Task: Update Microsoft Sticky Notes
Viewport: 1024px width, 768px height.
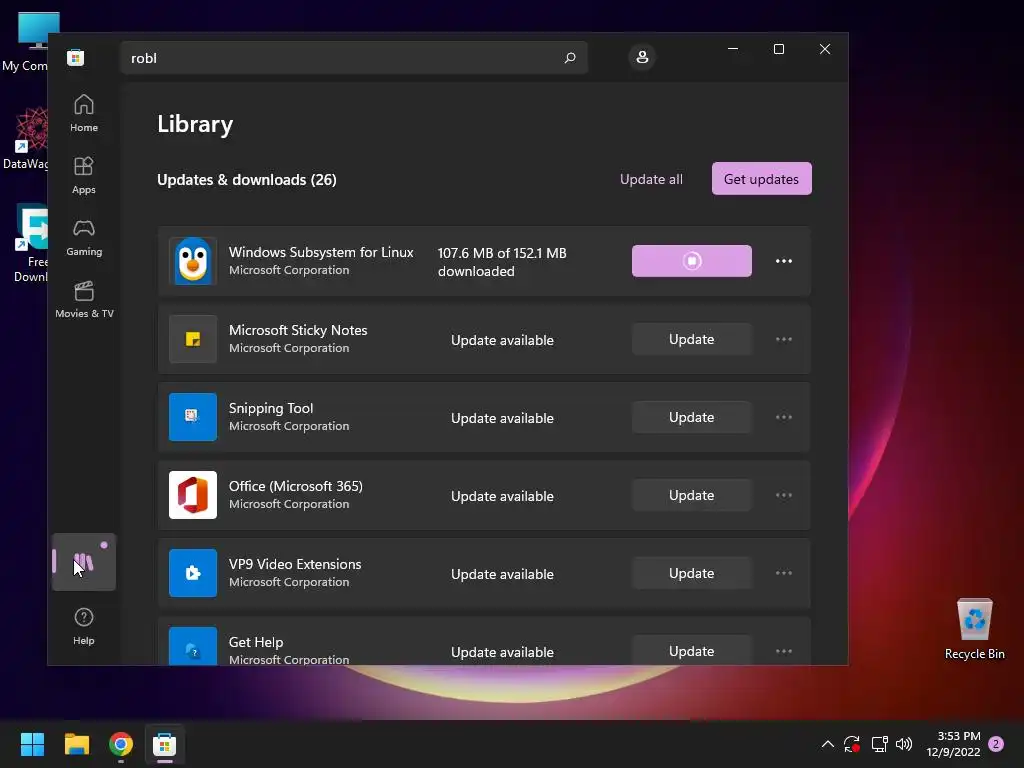Action: tap(692, 339)
